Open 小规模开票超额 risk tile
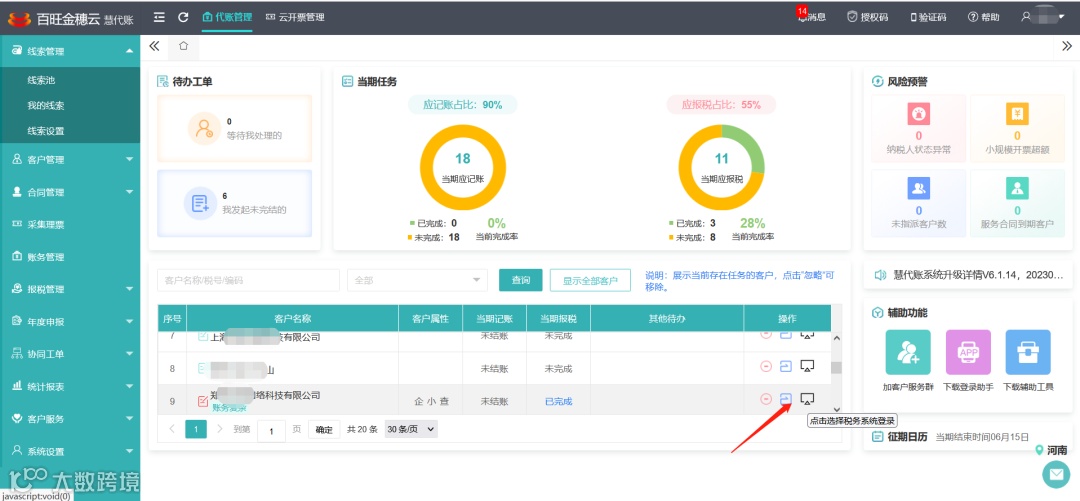Image resolution: width=1080 pixels, height=501 pixels. coord(1017,129)
